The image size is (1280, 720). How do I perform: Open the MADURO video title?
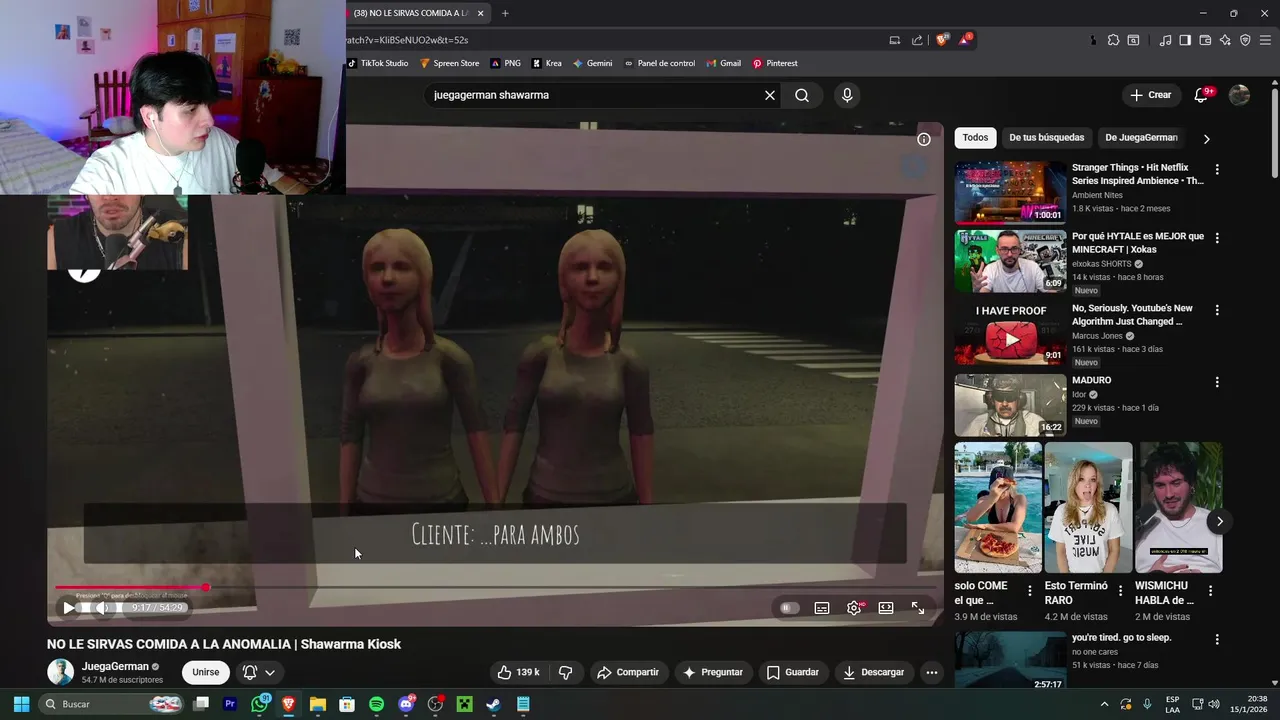pos(1091,380)
